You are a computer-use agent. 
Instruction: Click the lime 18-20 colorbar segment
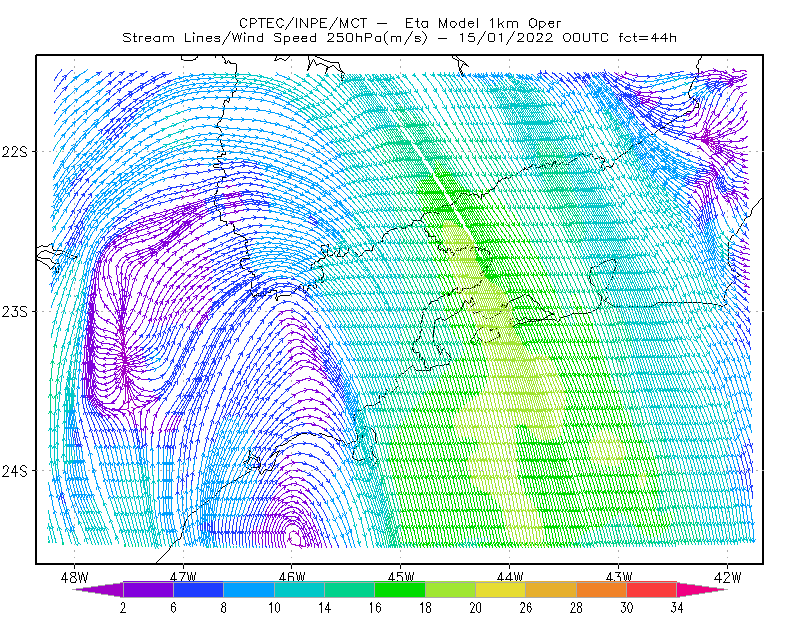[450, 589]
